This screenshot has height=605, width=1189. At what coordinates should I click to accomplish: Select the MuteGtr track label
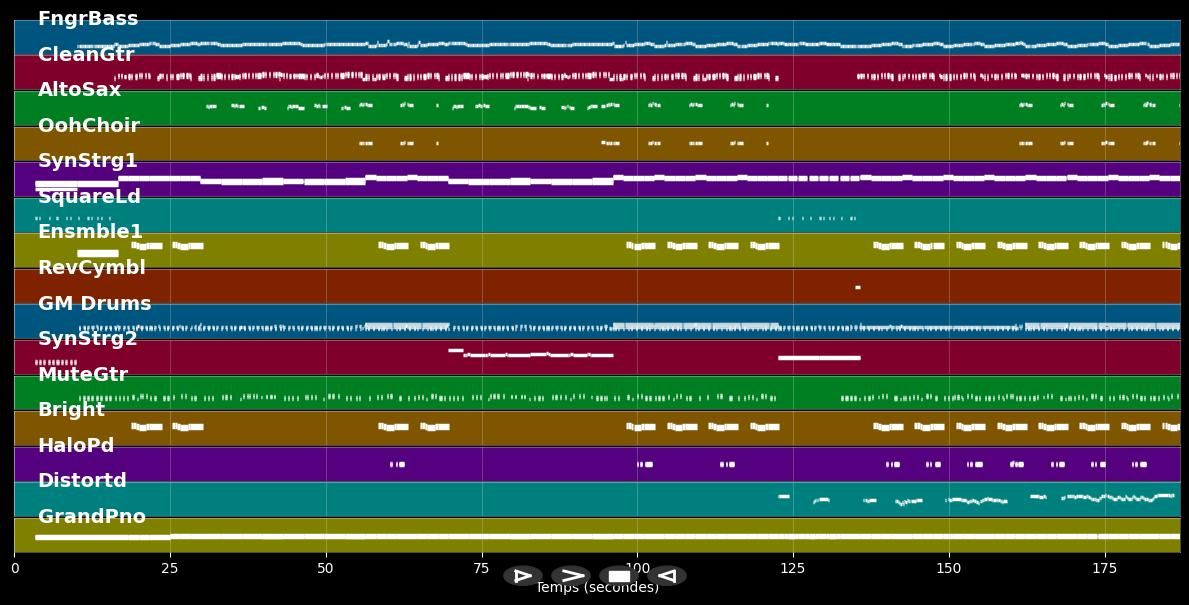coord(82,375)
